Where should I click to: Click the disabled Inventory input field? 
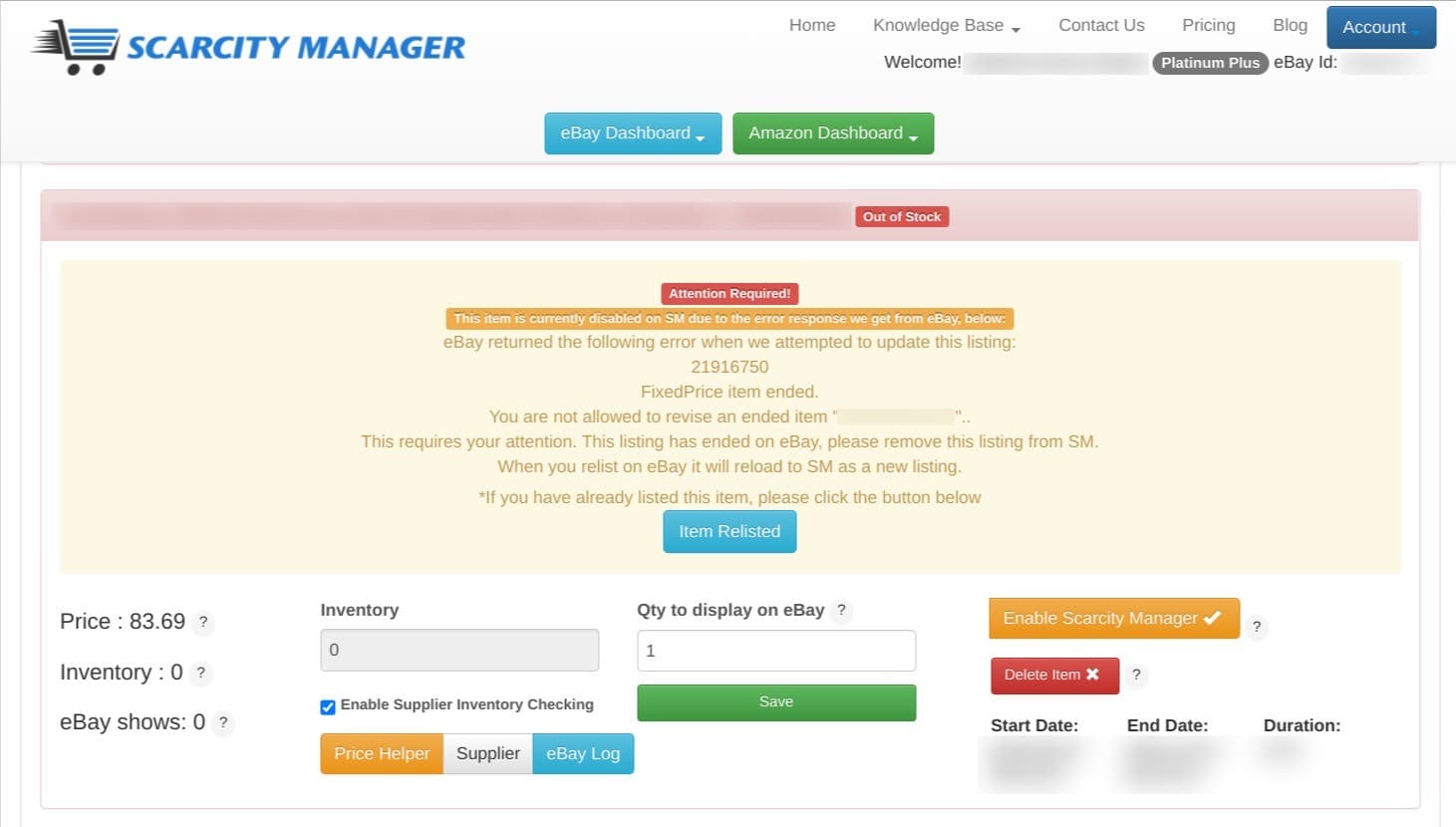(x=459, y=650)
